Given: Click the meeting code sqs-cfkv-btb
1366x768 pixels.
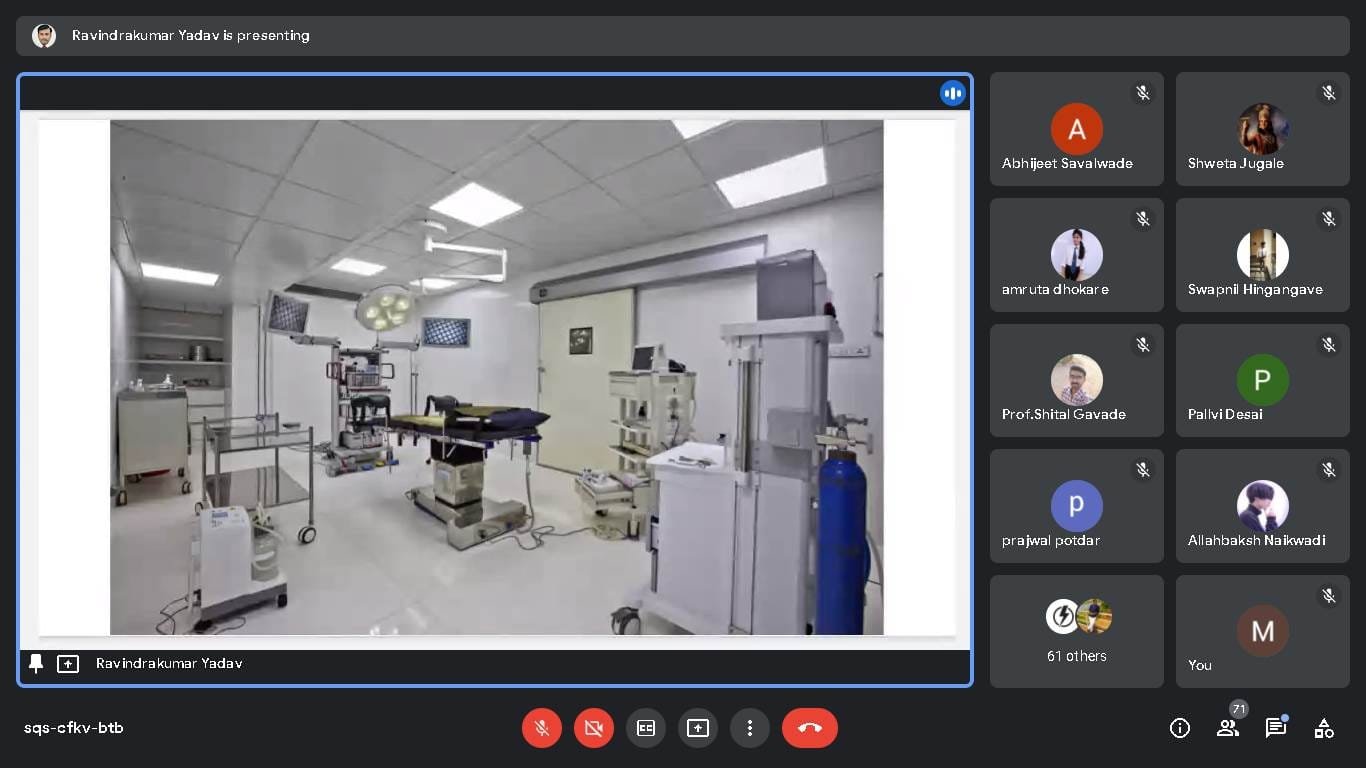Looking at the screenshot, I should pyautogui.click(x=74, y=728).
